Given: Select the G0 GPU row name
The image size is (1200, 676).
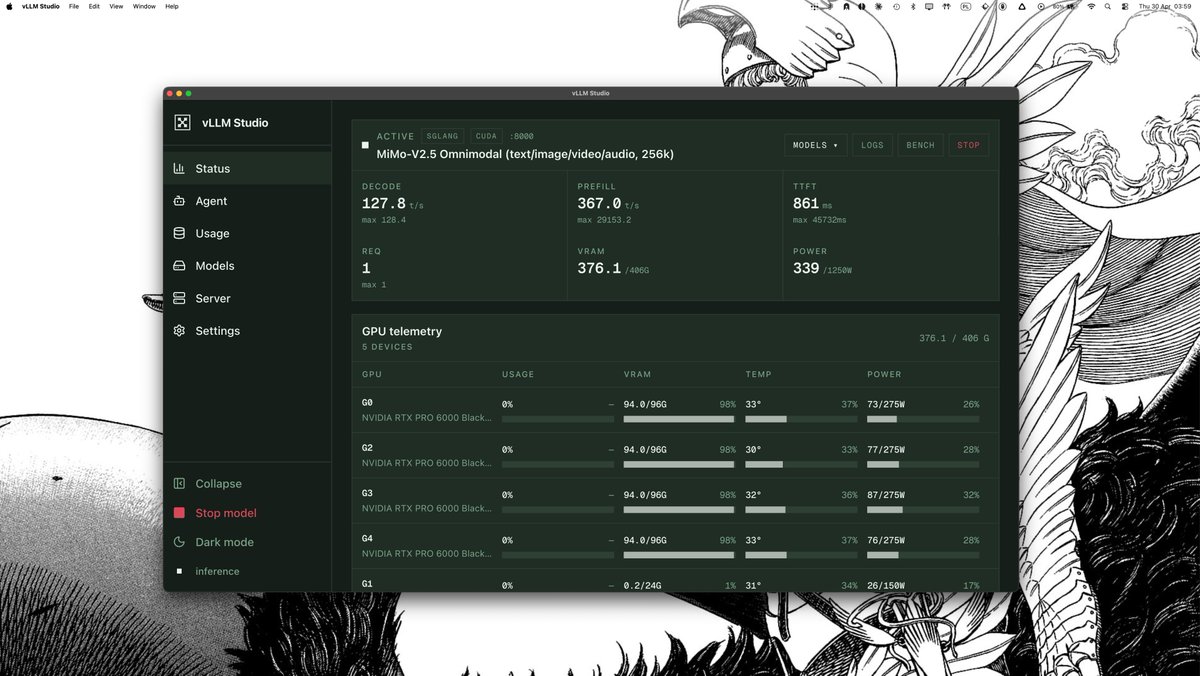Looking at the screenshot, I should pos(367,404).
